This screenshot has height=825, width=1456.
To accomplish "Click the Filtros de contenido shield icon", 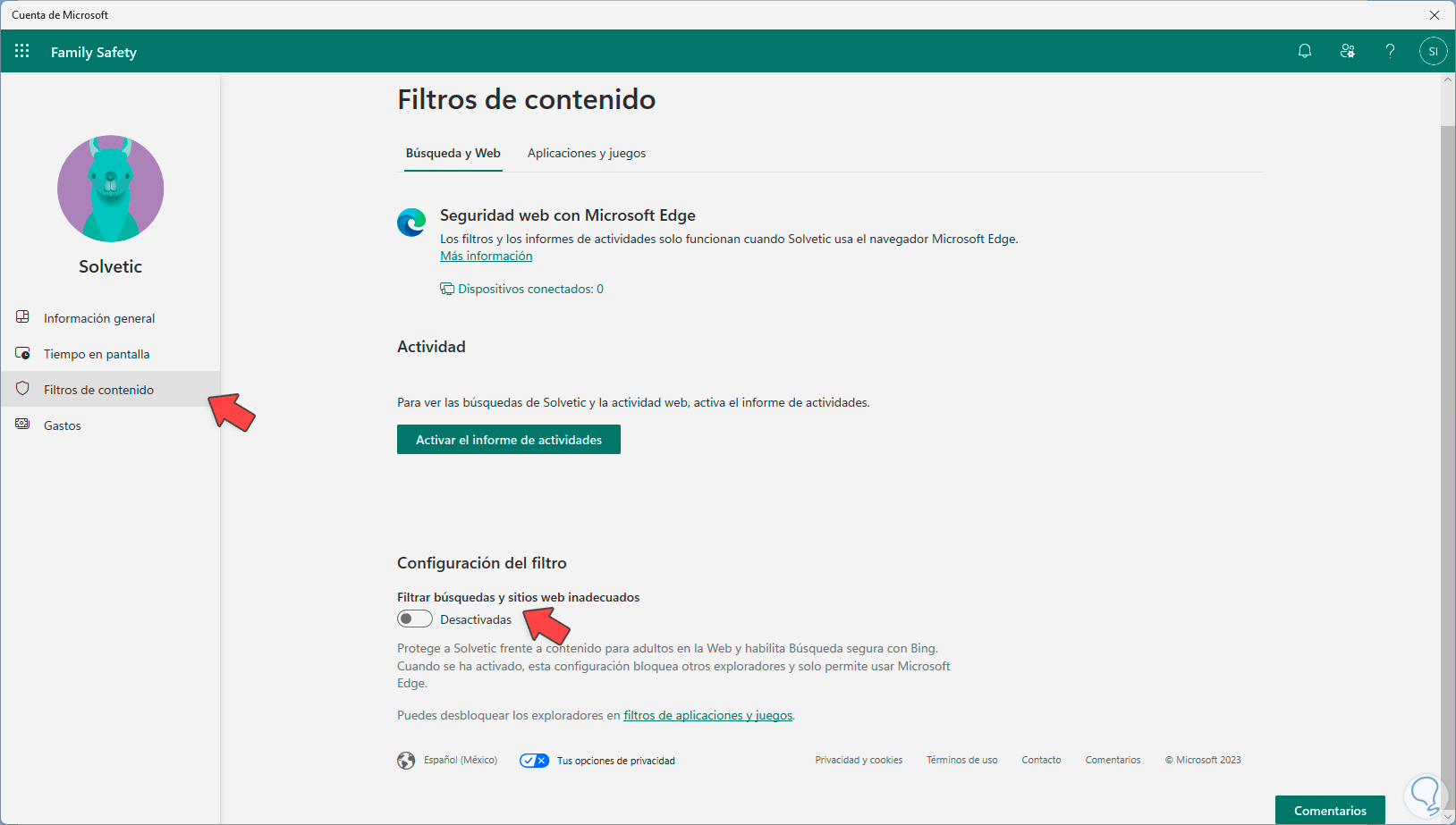I will click(x=23, y=389).
